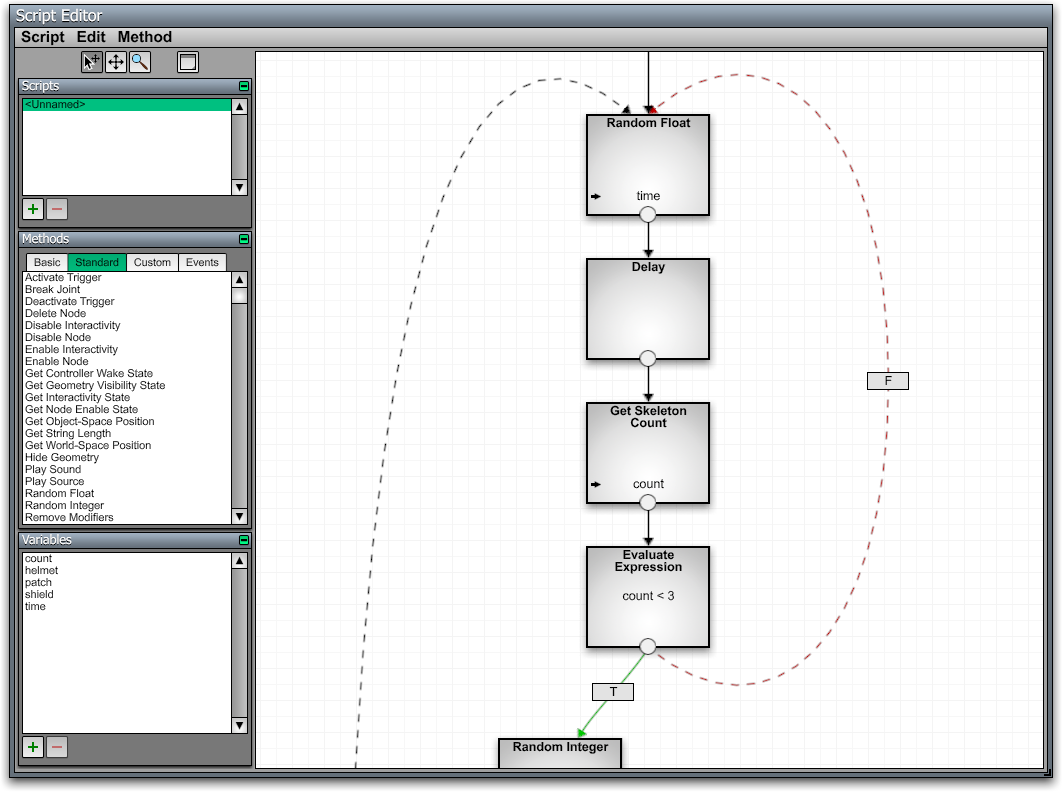1062x792 pixels.
Task: Click Variables list scroll down arrow
Action: [239, 725]
